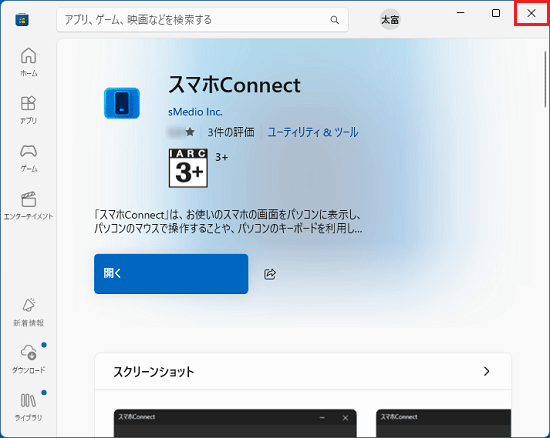Screen dimensions: 550x438
Task: Focus the app search input field
Action: pyautogui.click(x=202, y=20)
